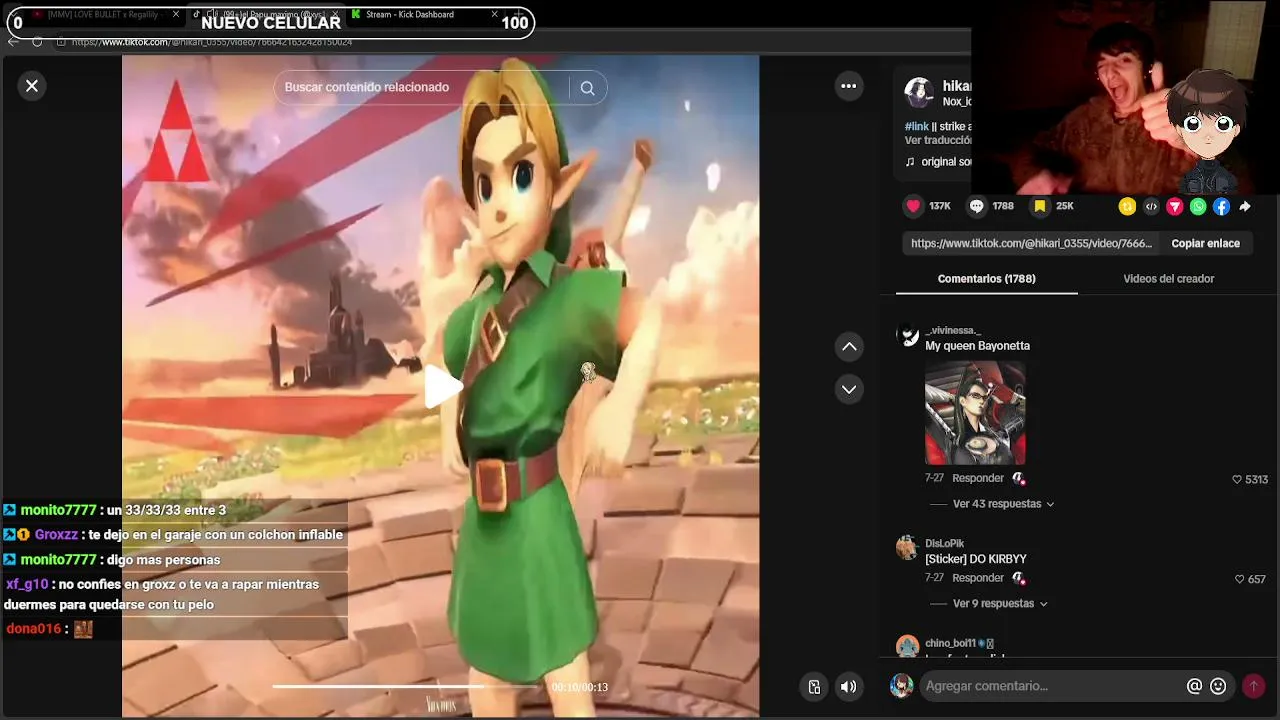Click the video link URL text field
This screenshot has height=720, width=1280.
(x=1032, y=243)
